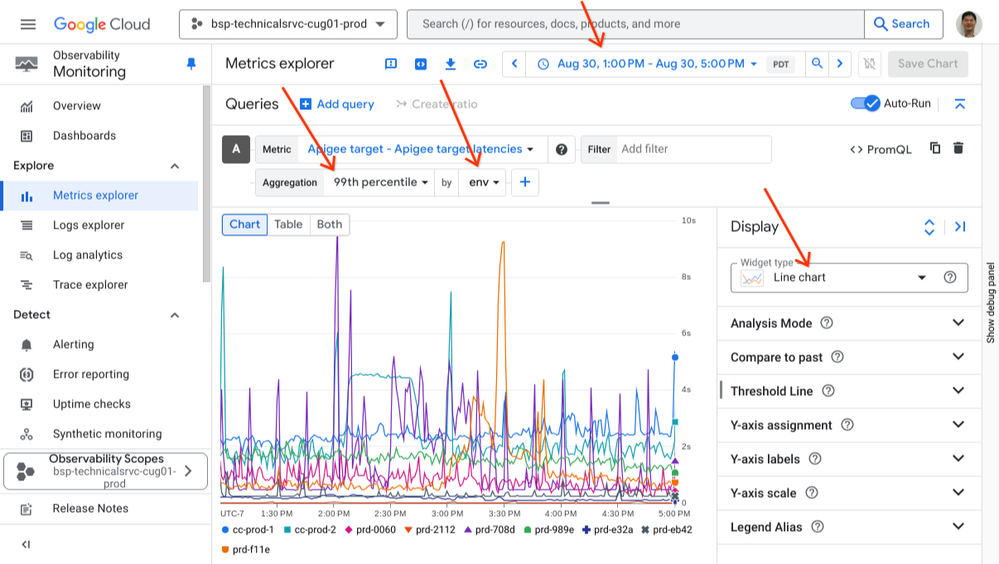Toggle prd-2112 series in the legend
The height and width of the screenshot is (564, 999).
tap(430, 530)
